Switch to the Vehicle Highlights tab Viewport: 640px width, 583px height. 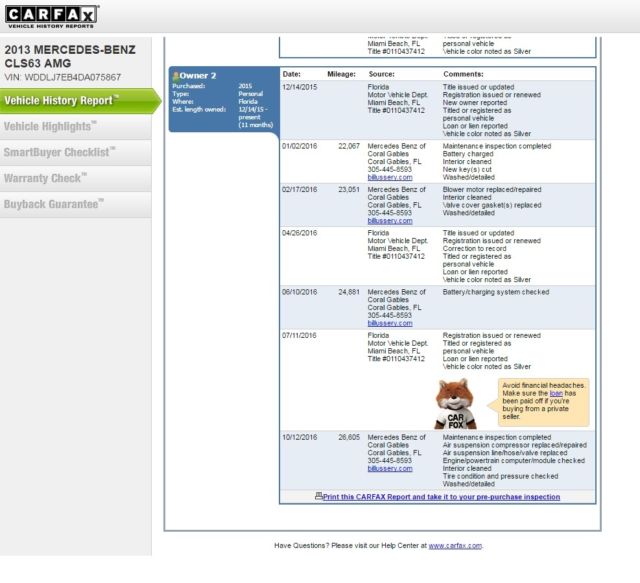(x=51, y=127)
